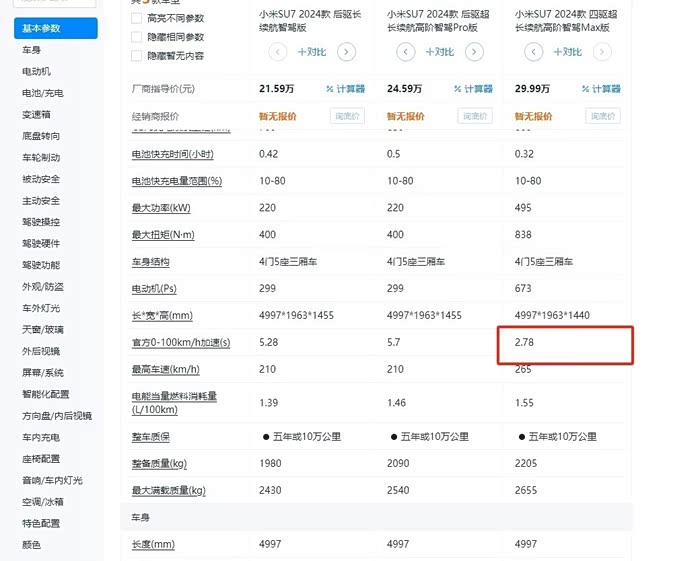Add SU7 Max to comparison with +对比
This screenshot has width=700, height=561.
(x=565, y=51)
